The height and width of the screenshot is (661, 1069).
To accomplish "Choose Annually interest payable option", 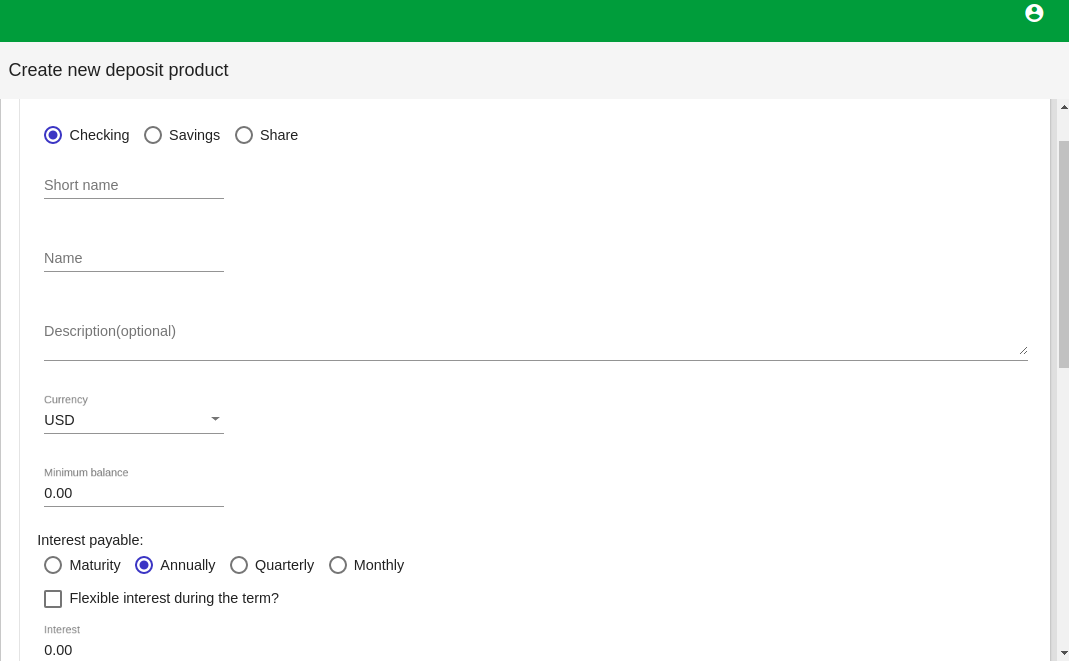I will (x=175, y=565).
